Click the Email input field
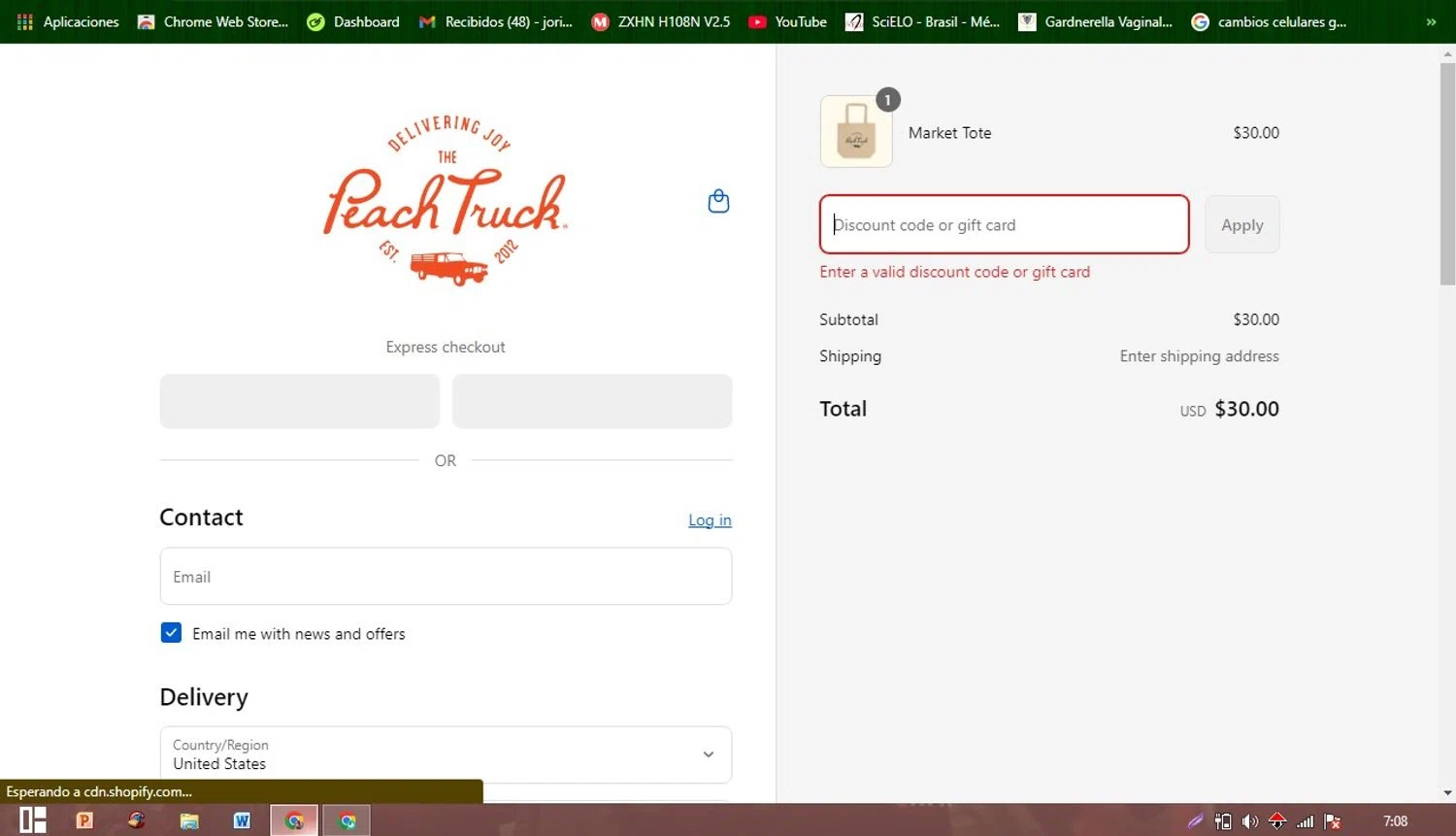 click(446, 576)
